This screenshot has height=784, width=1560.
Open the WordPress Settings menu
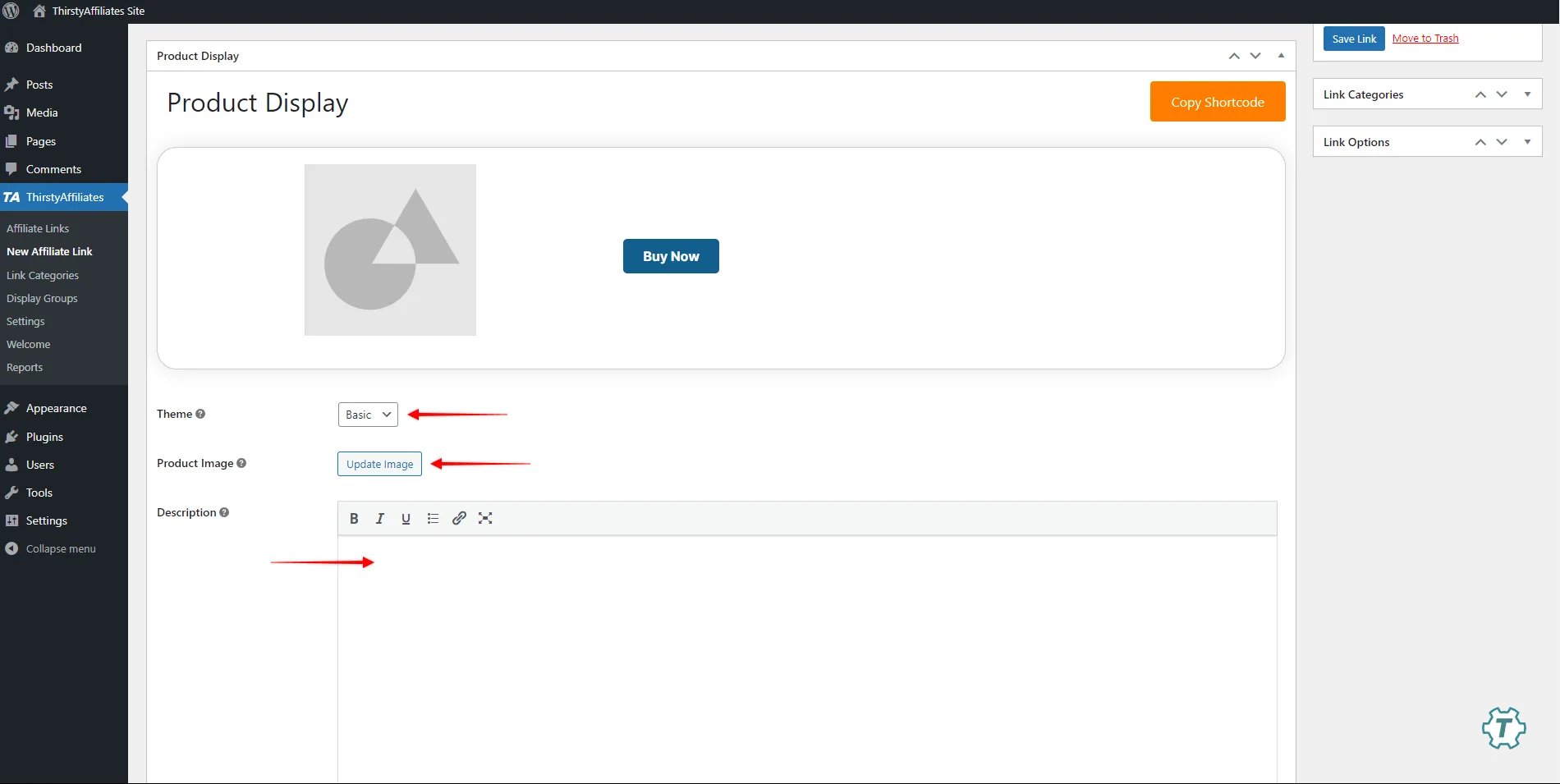64,520
